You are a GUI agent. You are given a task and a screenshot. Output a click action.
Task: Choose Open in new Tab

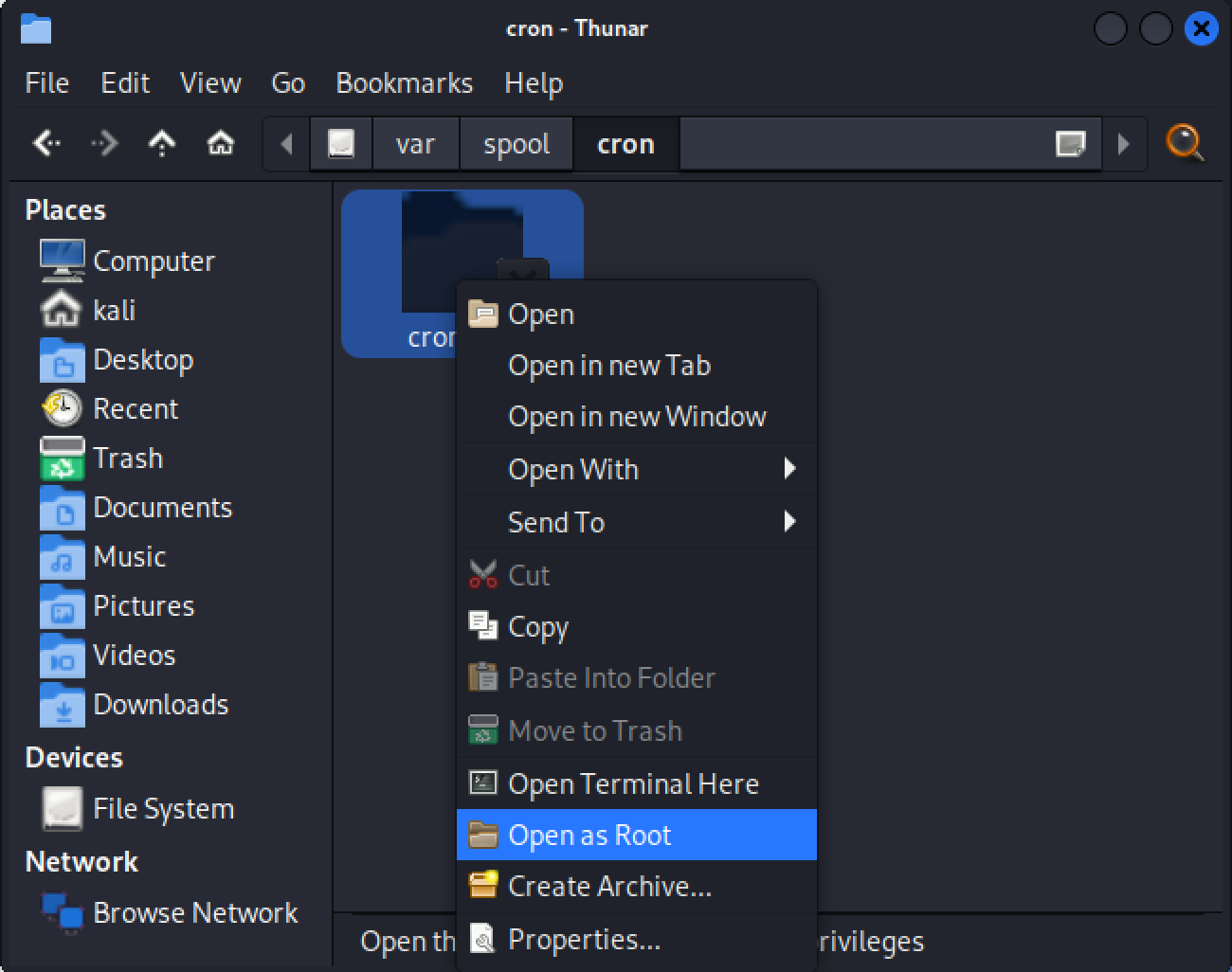(x=637, y=365)
